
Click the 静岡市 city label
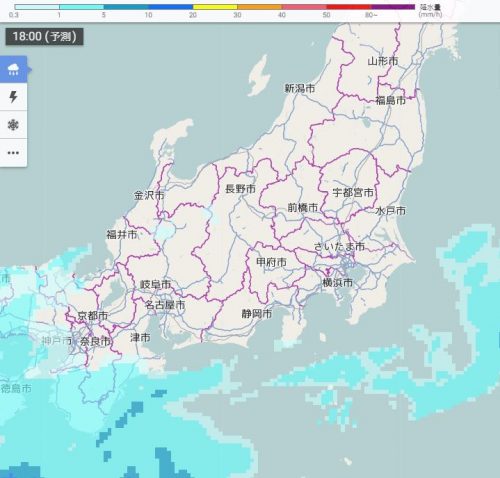point(257,314)
